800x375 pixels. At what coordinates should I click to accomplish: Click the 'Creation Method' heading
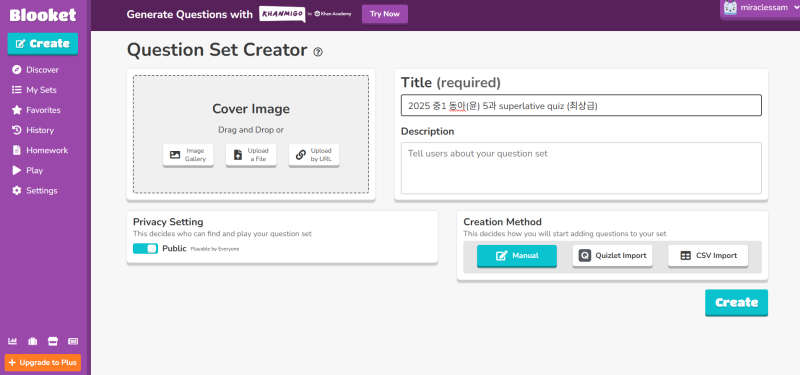click(x=503, y=222)
